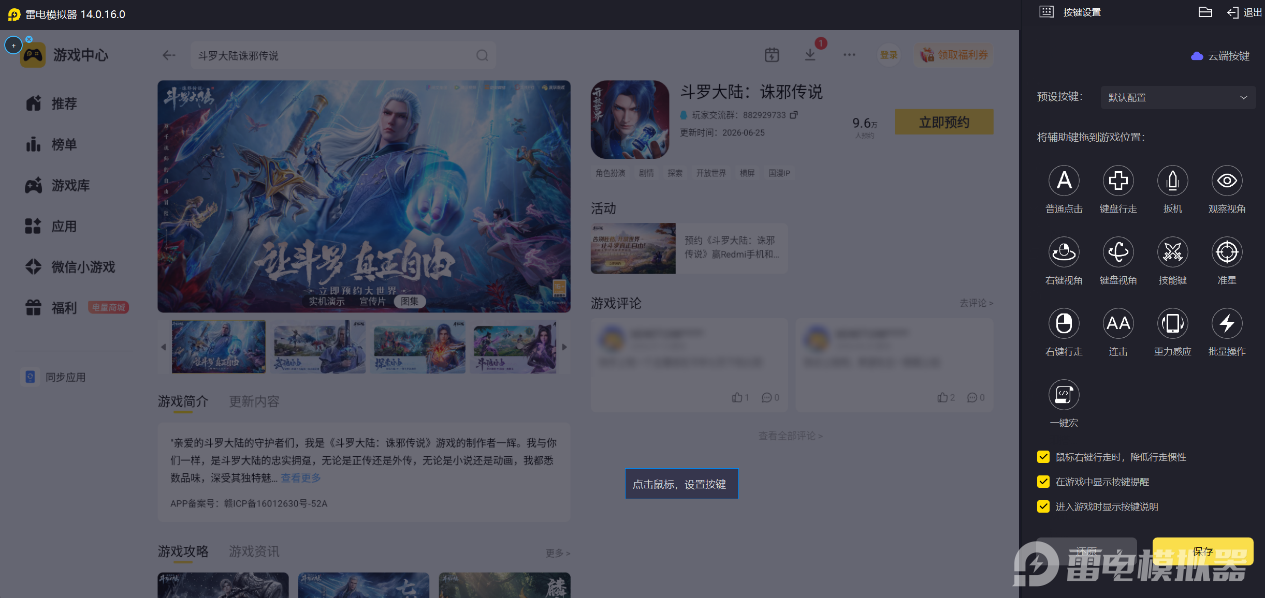Image resolution: width=1265 pixels, height=598 pixels.
Task: Select the 右键视角 right-click view icon
Action: [x=1064, y=252]
